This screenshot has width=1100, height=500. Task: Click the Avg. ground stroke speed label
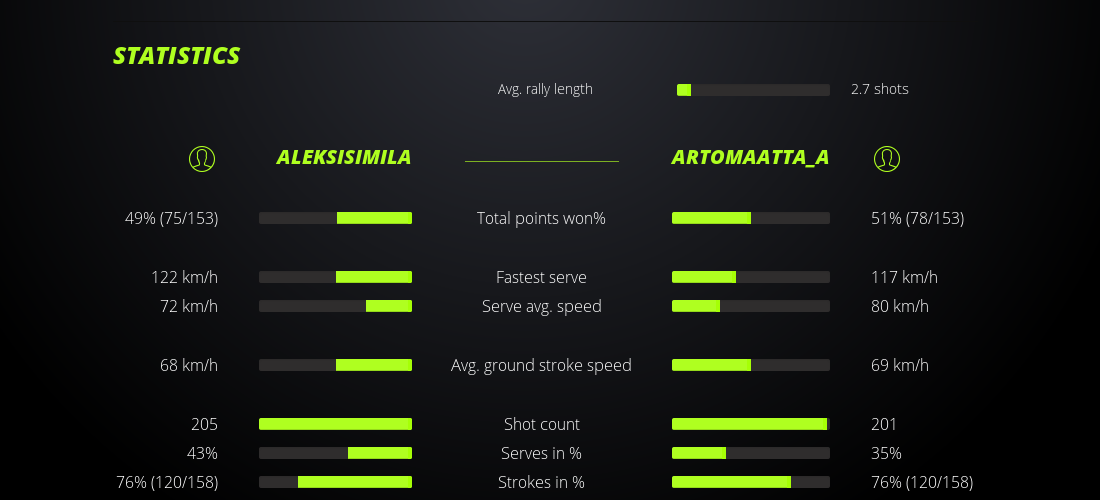pos(541,365)
